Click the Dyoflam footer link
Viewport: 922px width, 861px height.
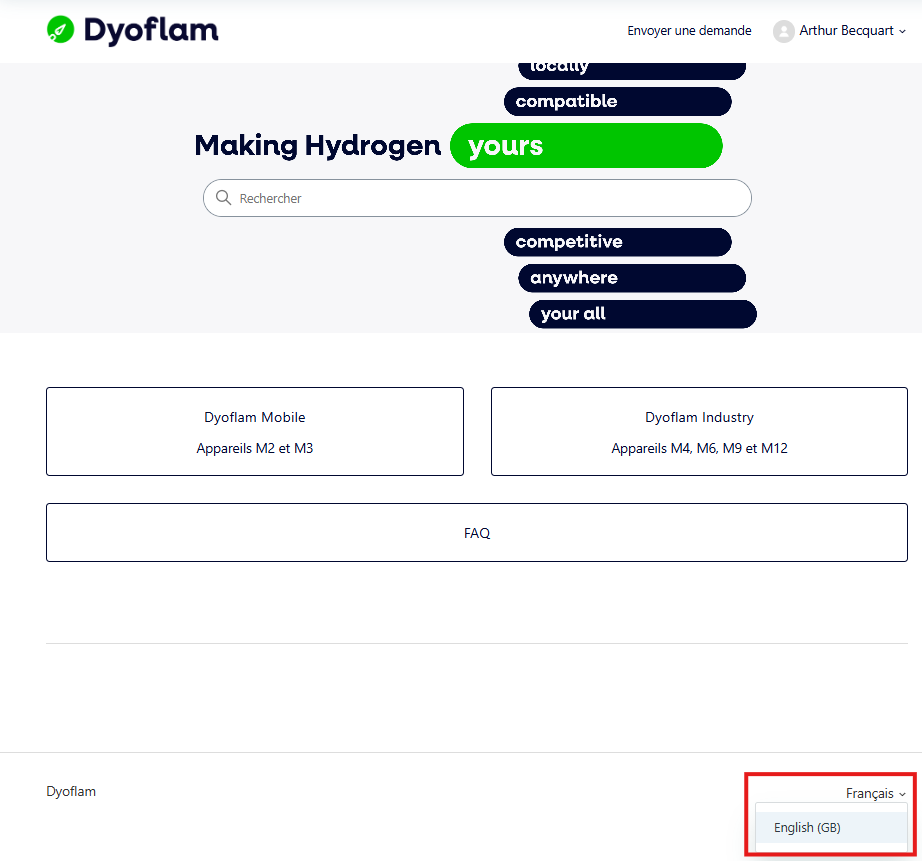71,791
